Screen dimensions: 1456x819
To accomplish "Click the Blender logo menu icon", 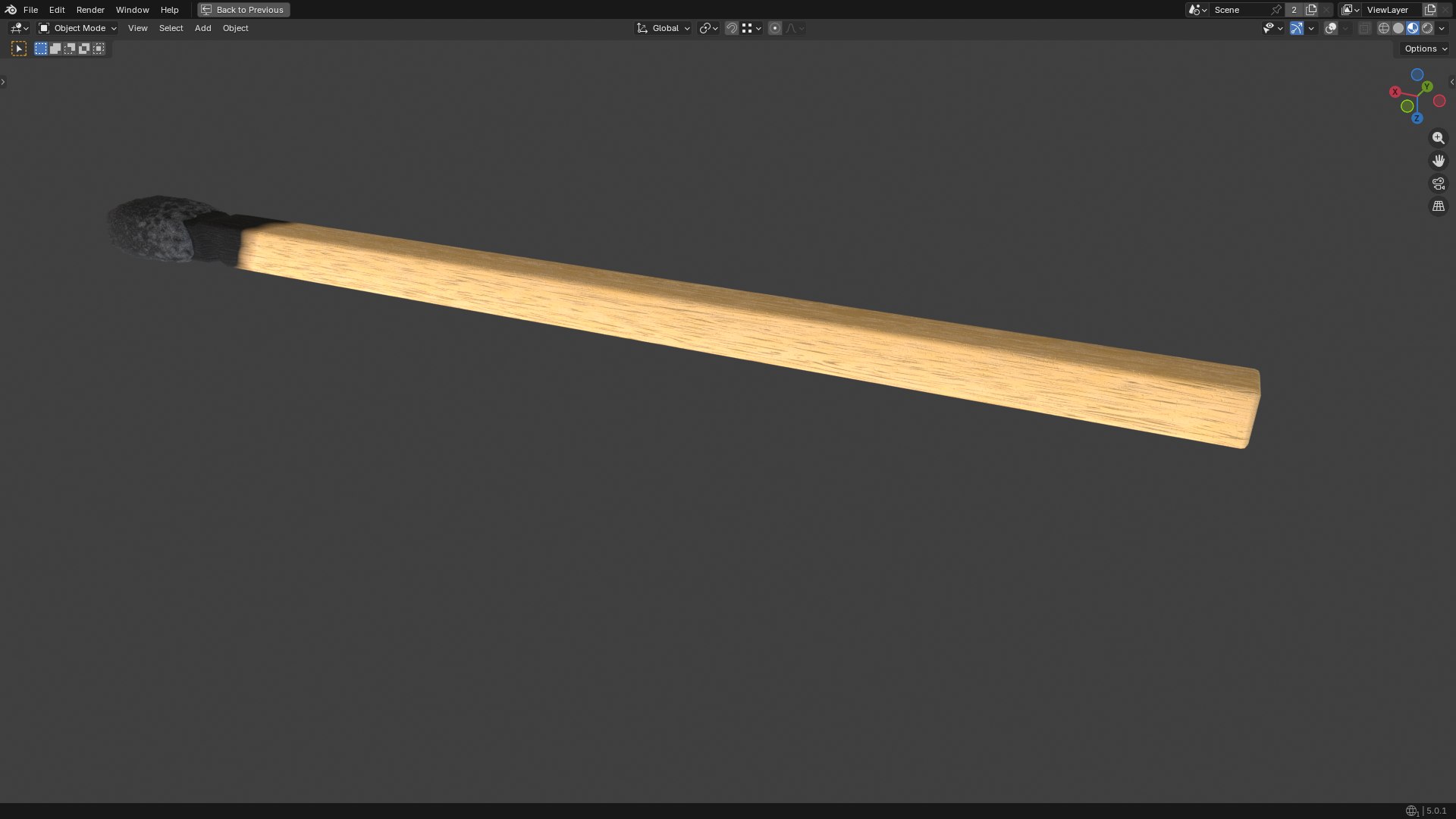I will click(11, 10).
